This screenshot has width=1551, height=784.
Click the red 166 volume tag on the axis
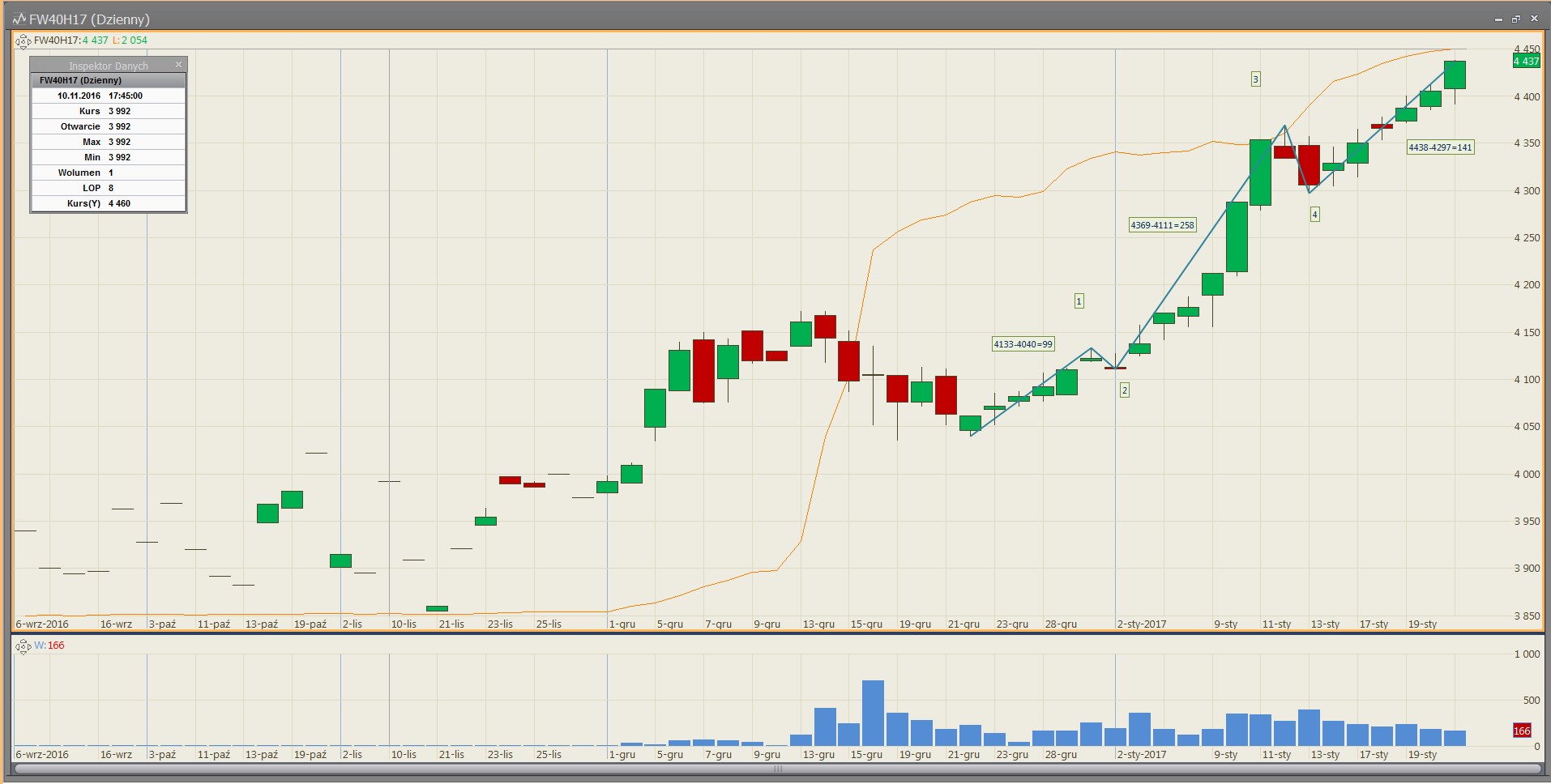point(1522,731)
